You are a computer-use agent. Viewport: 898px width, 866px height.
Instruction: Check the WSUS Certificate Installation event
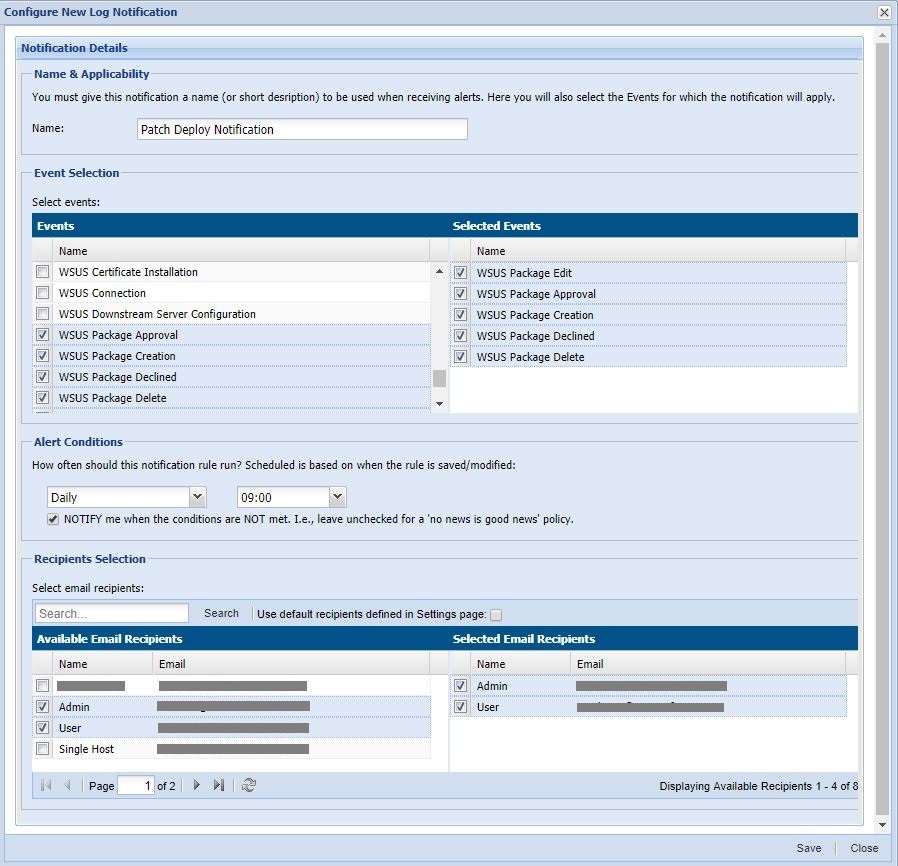pos(42,272)
